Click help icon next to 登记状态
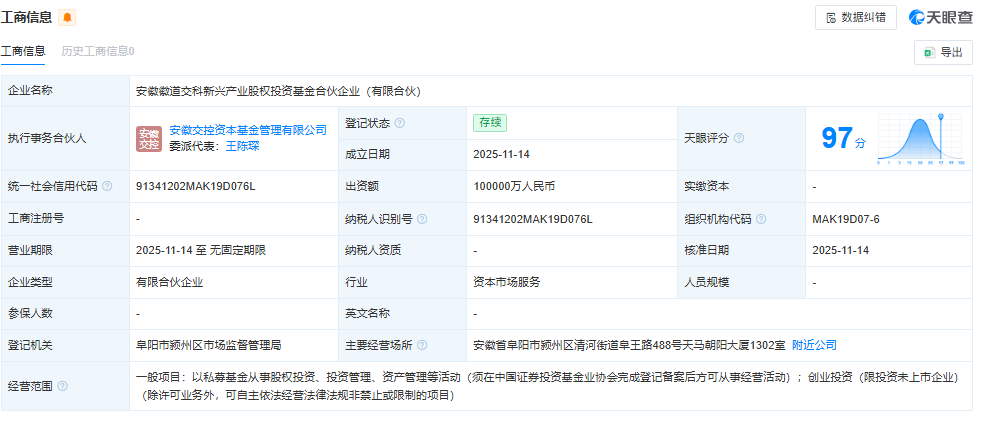This screenshot has height=446, width=983. (400, 123)
